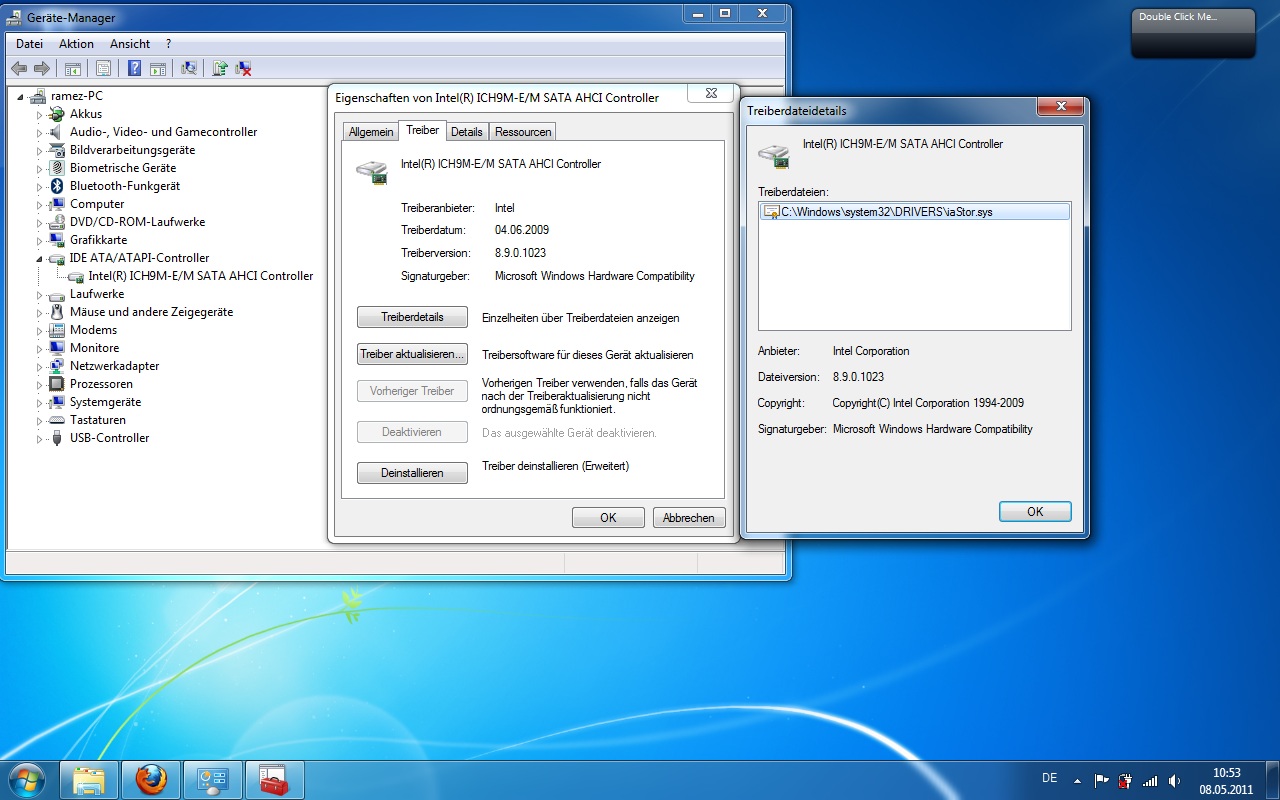Select the USB-Controller plug icon in tree

point(58,438)
